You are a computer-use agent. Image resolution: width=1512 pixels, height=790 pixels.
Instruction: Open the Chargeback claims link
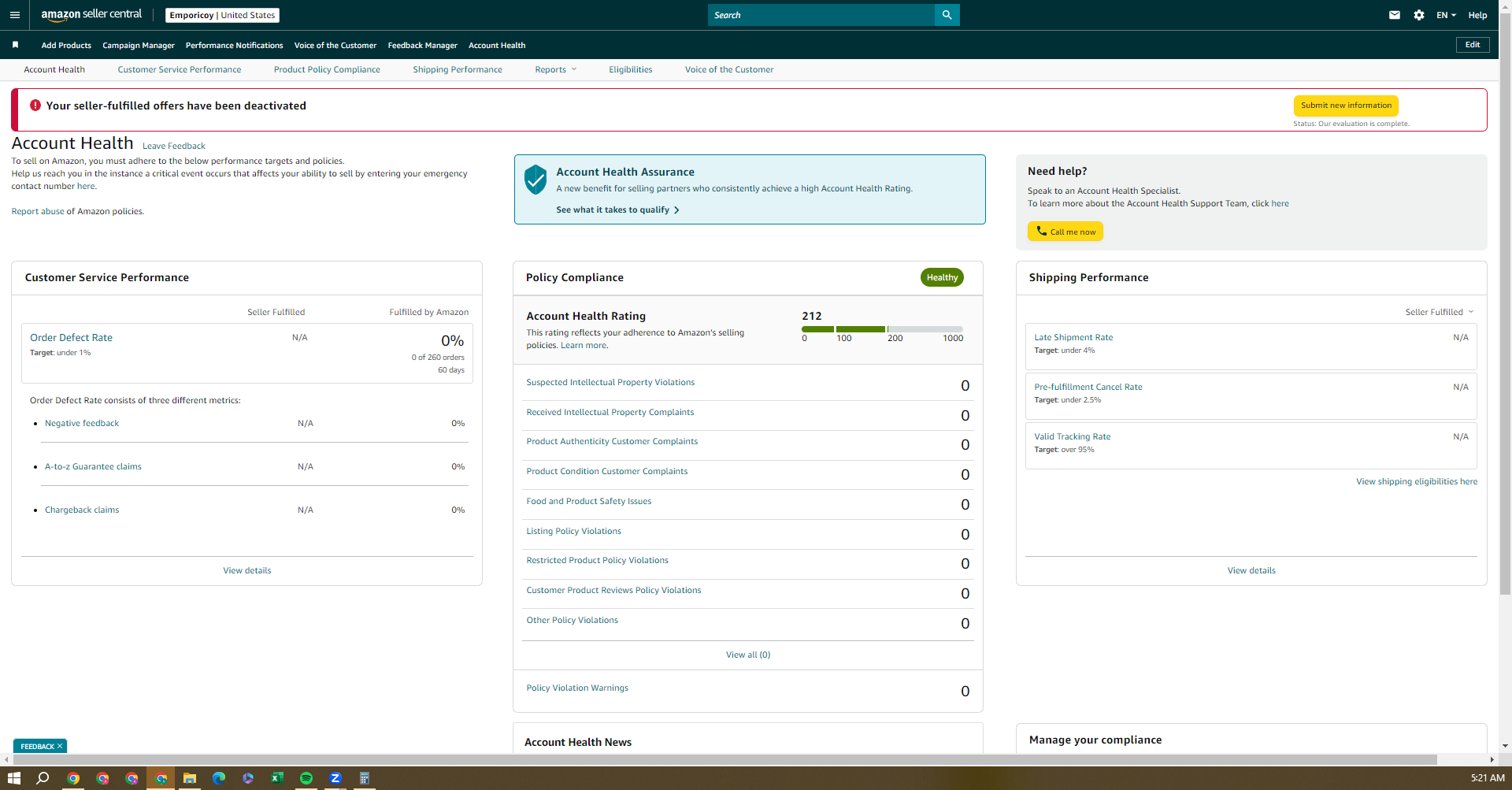click(82, 510)
